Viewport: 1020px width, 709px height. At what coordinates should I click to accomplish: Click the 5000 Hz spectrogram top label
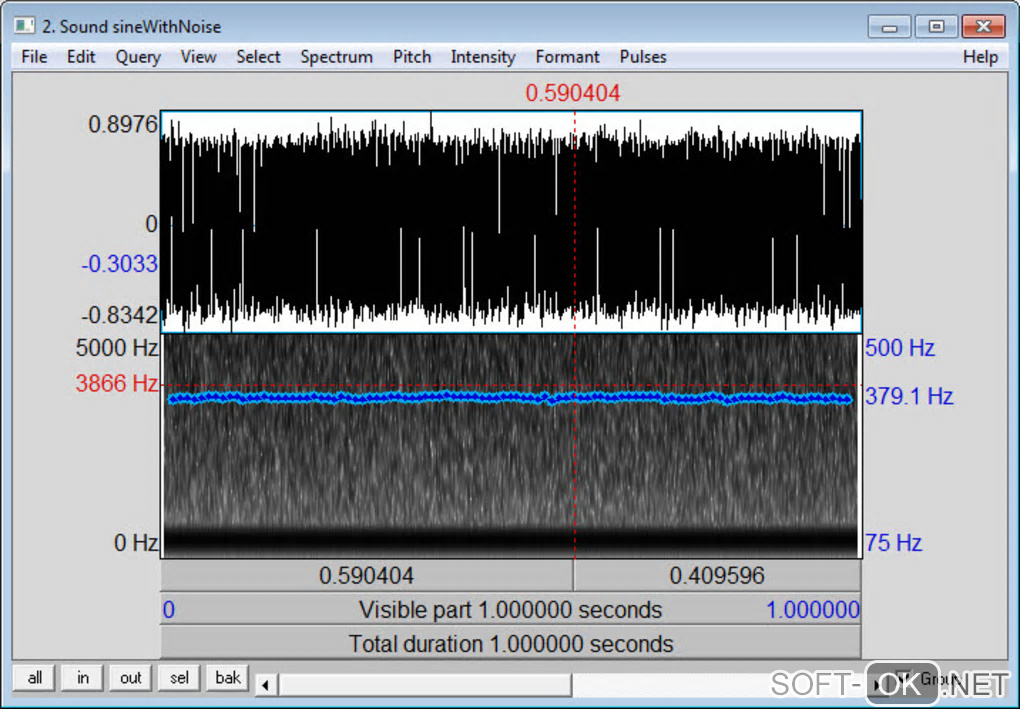coord(116,348)
